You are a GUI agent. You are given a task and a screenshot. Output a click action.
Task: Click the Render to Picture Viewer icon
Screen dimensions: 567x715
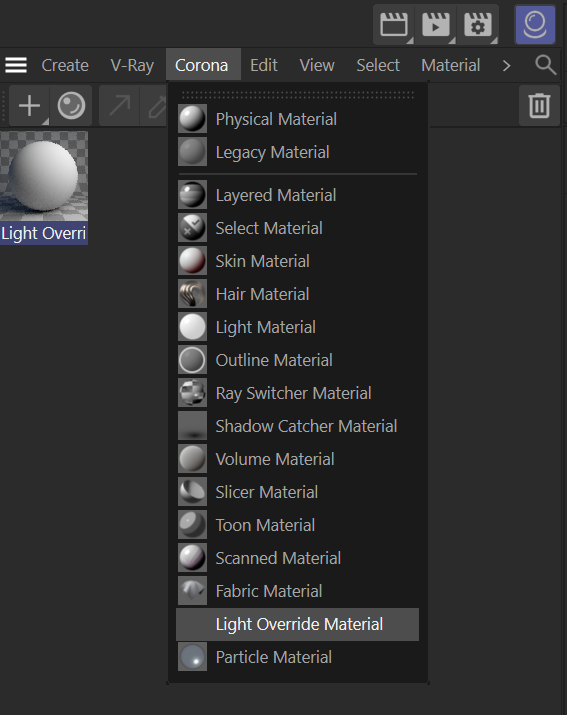(x=436, y=25)
